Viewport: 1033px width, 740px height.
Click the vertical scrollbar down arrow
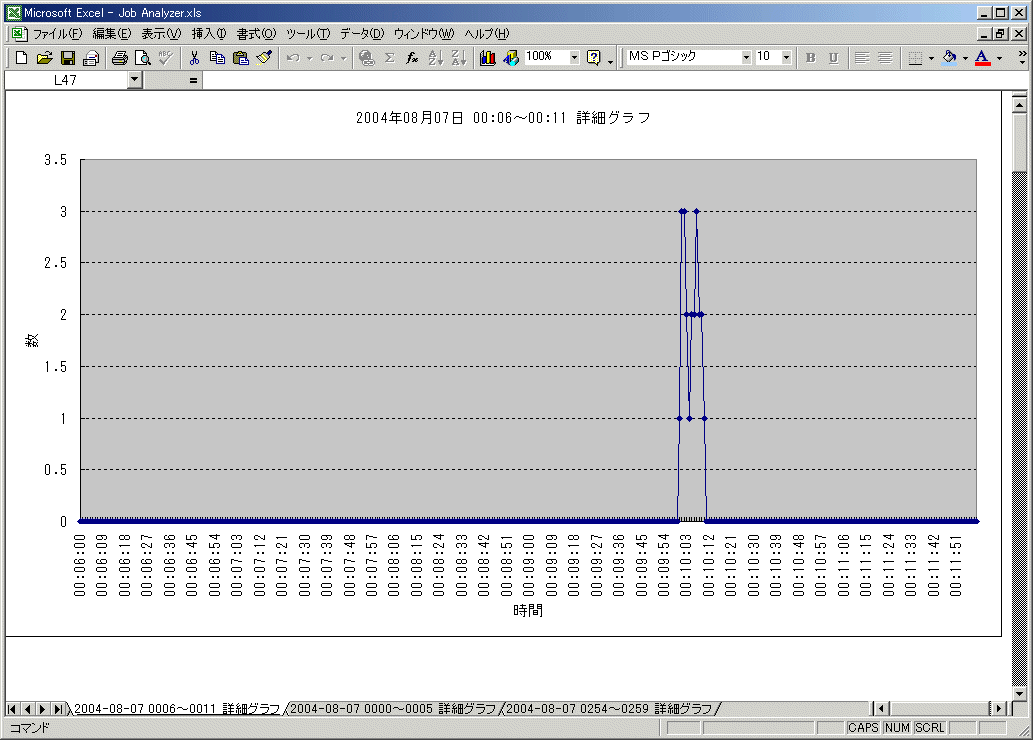click(1020, 689)
